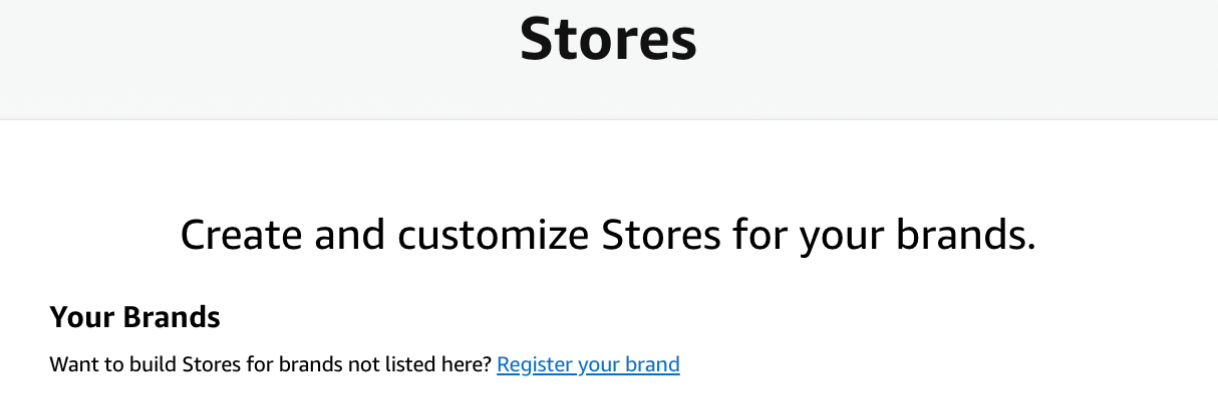Click the word 'customize' in the headline

click(x=494, y=236)
